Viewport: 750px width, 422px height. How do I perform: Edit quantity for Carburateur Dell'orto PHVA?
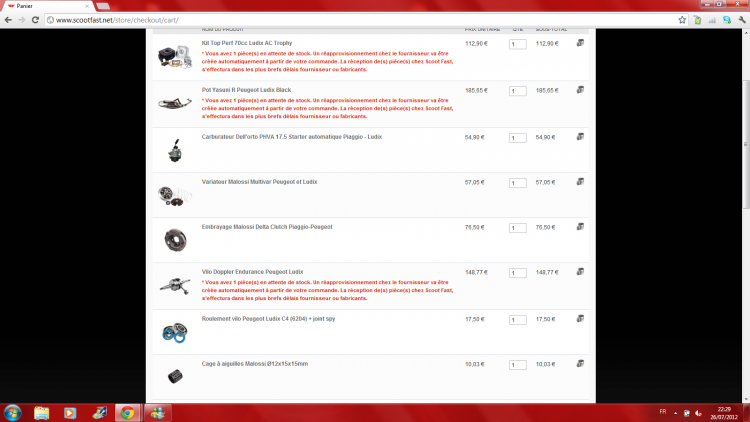pyautogui.click(x=518, y=138)
